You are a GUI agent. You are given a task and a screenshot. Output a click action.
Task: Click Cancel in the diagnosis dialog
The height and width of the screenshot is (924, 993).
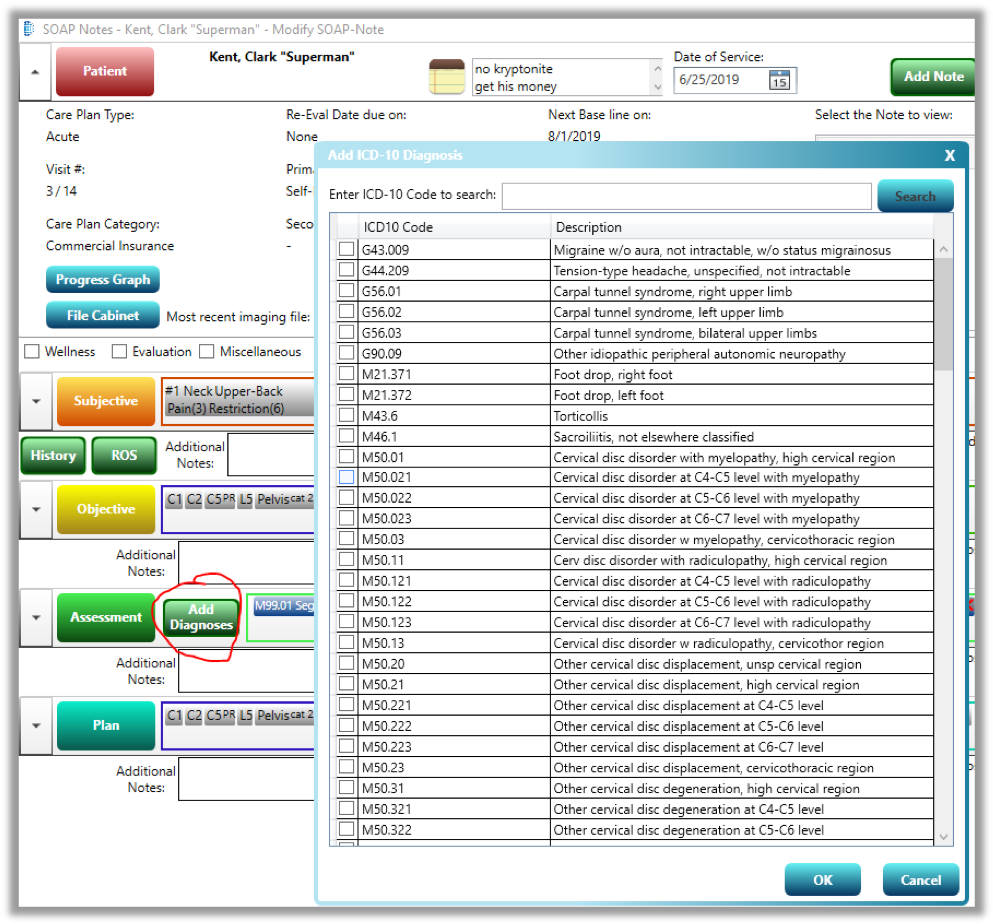(x=921, y=880)
